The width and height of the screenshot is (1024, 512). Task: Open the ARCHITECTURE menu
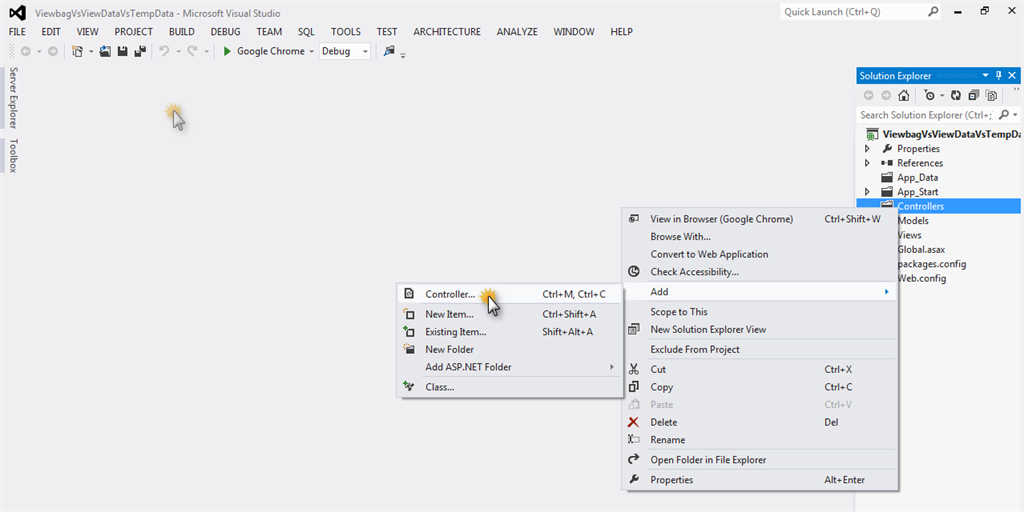(447, 31)
